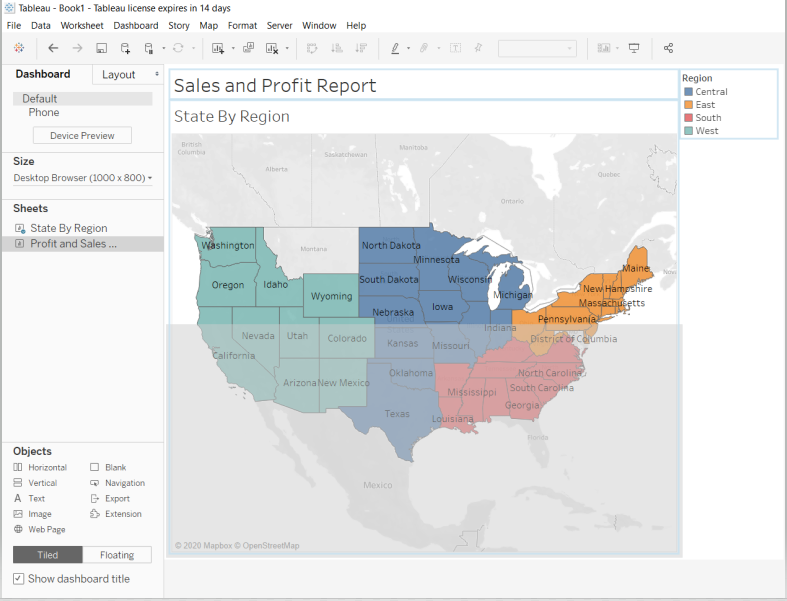This screenshot has width=787, height=601.
Task: Open the Dashboard menu
Action: tap(136, 26)
